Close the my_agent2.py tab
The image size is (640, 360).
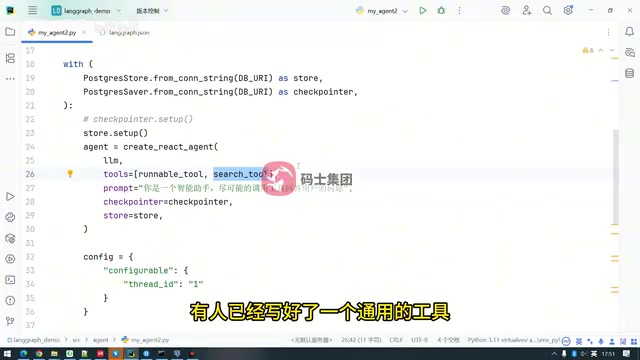tap(84, 32)
